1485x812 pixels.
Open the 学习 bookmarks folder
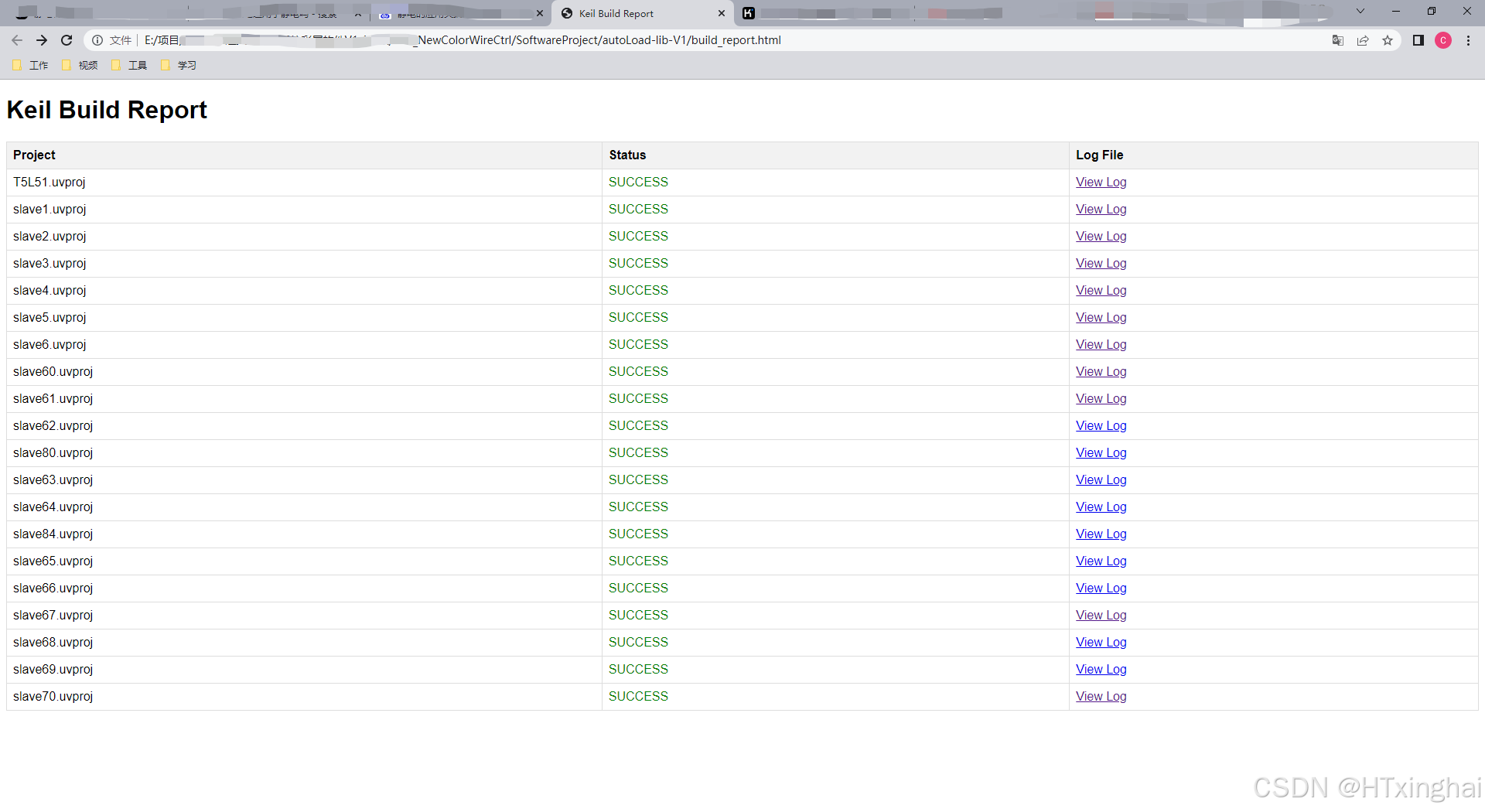pyautogui.click(x=179, y=66)
